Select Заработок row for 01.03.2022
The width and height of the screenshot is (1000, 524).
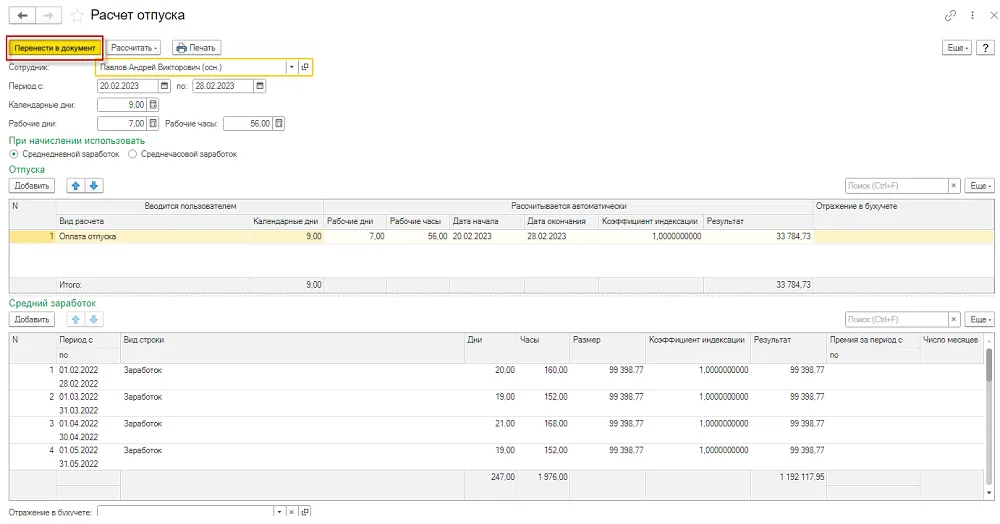pos(496,404)
